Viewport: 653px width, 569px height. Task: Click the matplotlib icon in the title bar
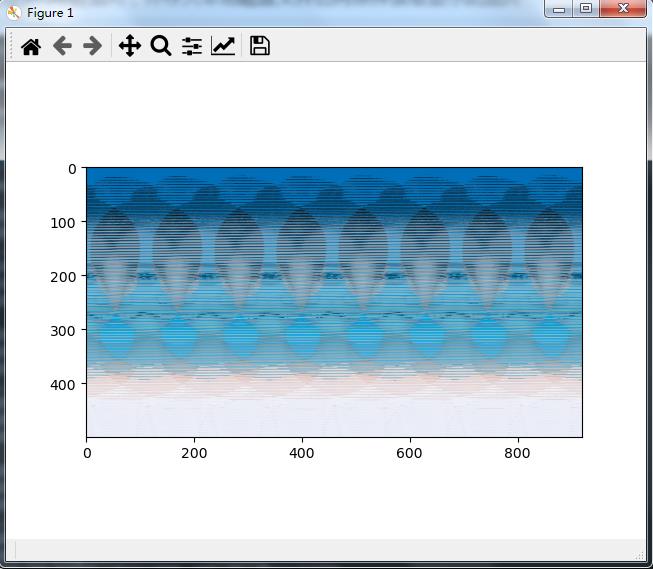(x=14, y=12)
